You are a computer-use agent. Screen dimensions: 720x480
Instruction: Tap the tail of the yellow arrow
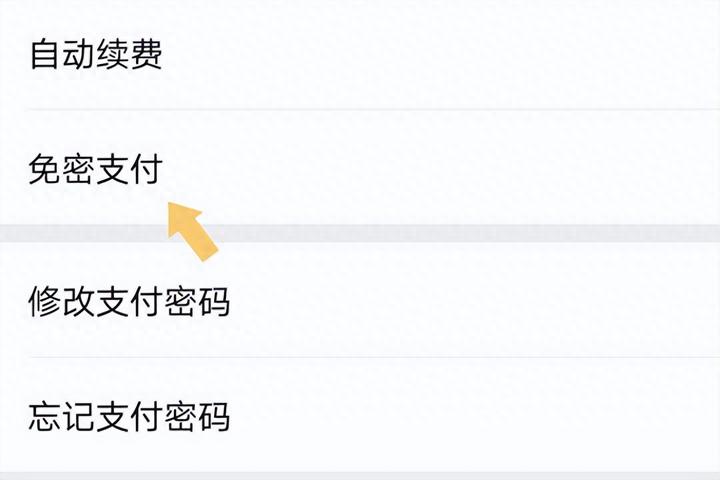(x=208, y=250)
